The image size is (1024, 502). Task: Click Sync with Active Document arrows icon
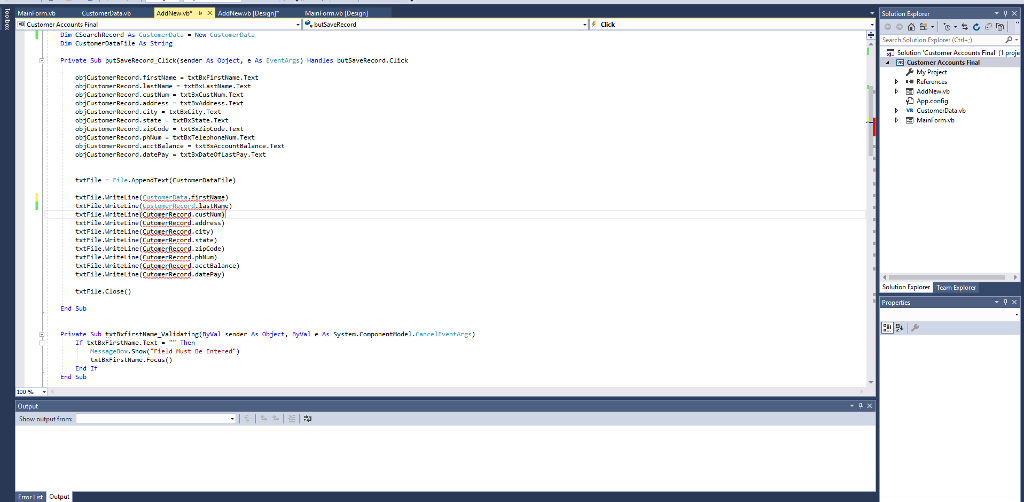point(965,27)
